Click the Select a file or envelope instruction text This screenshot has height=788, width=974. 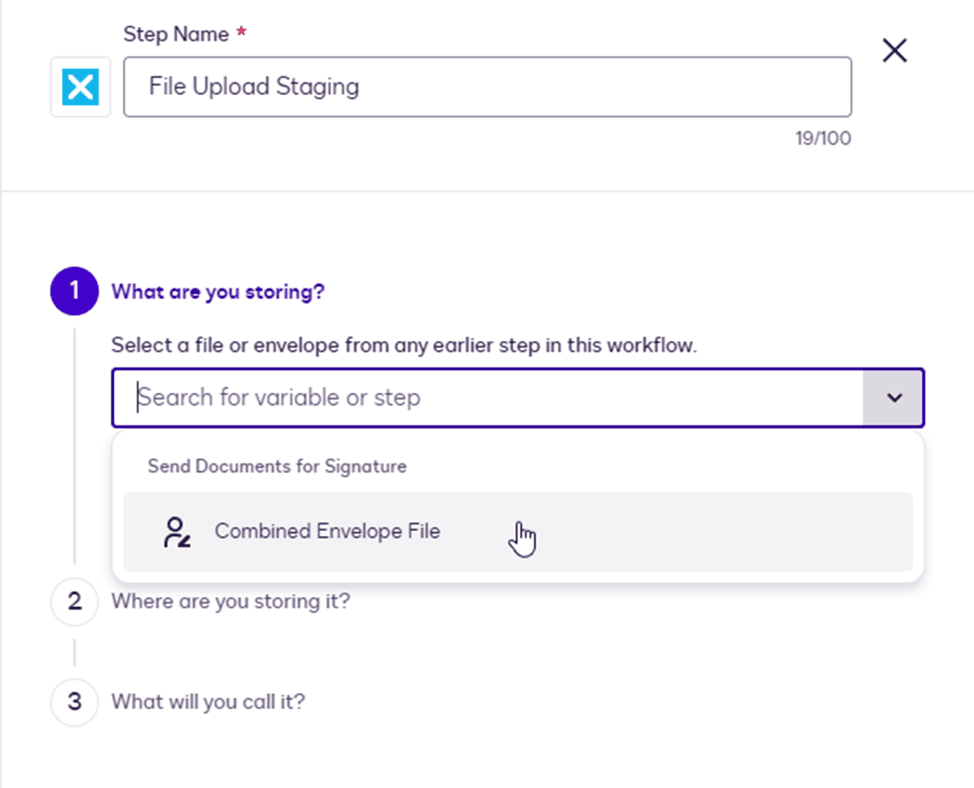click(404, 346)
